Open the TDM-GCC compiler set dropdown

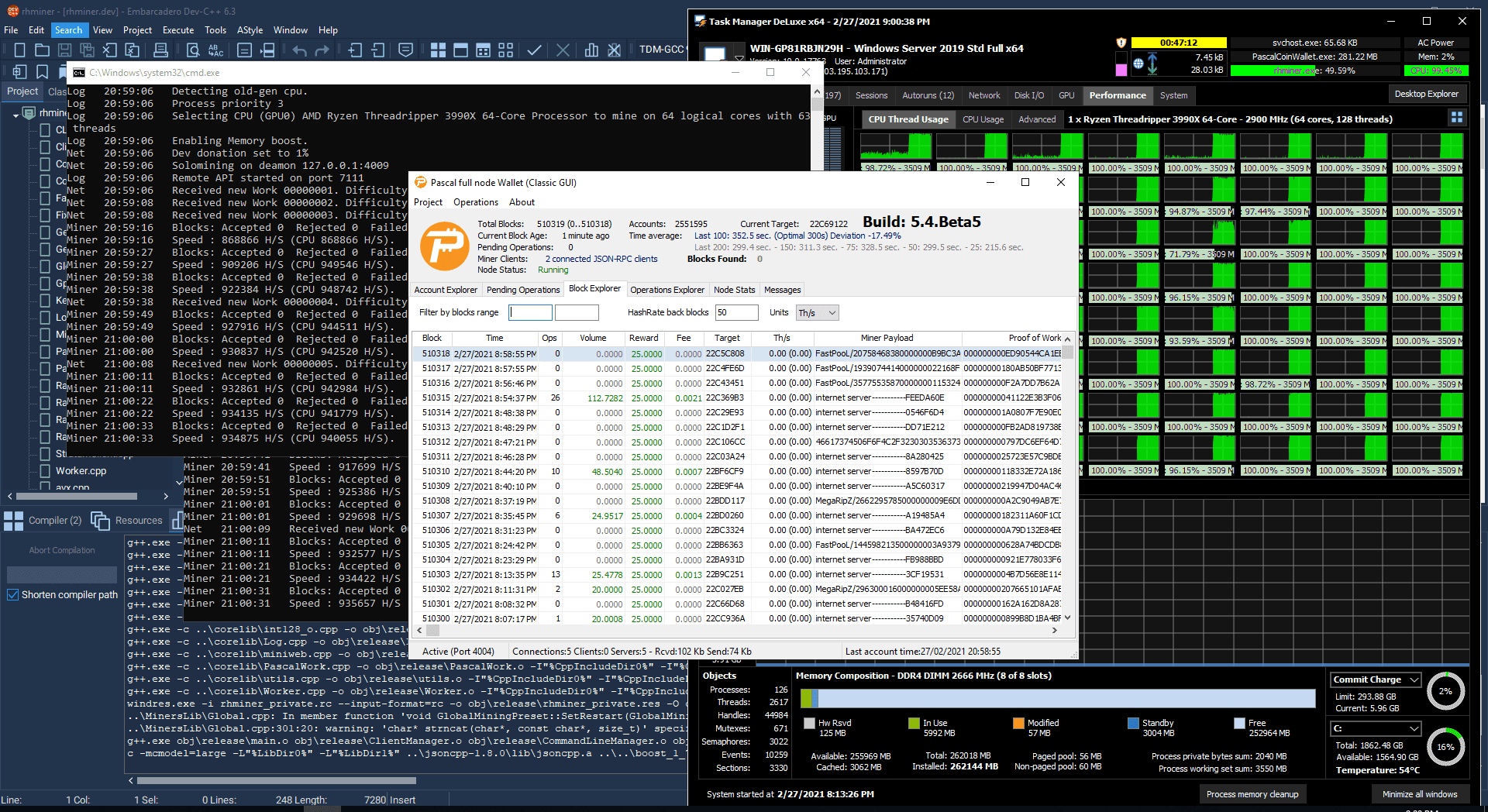(661, 50)
